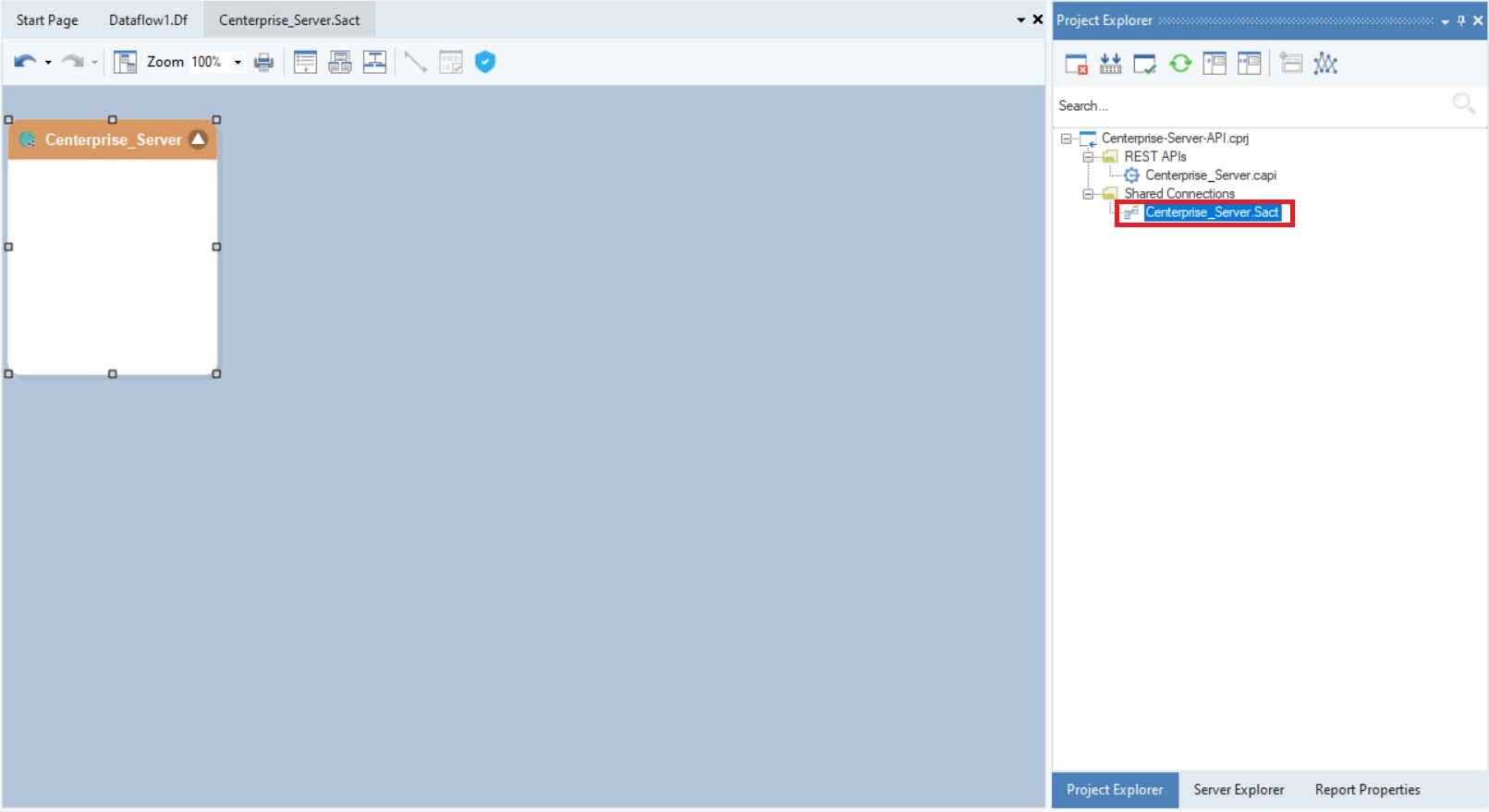Click the Centerprise_Server object header icon

click(x=28, y=139)
